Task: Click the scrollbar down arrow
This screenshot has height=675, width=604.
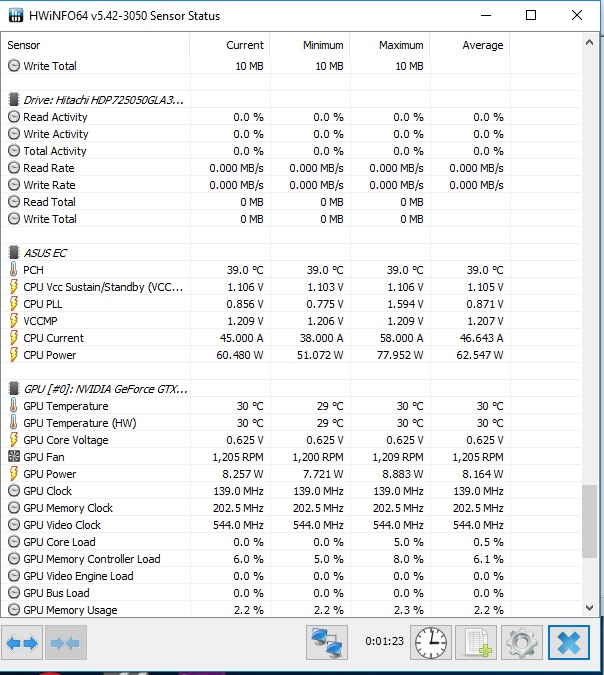Action: 588,608
